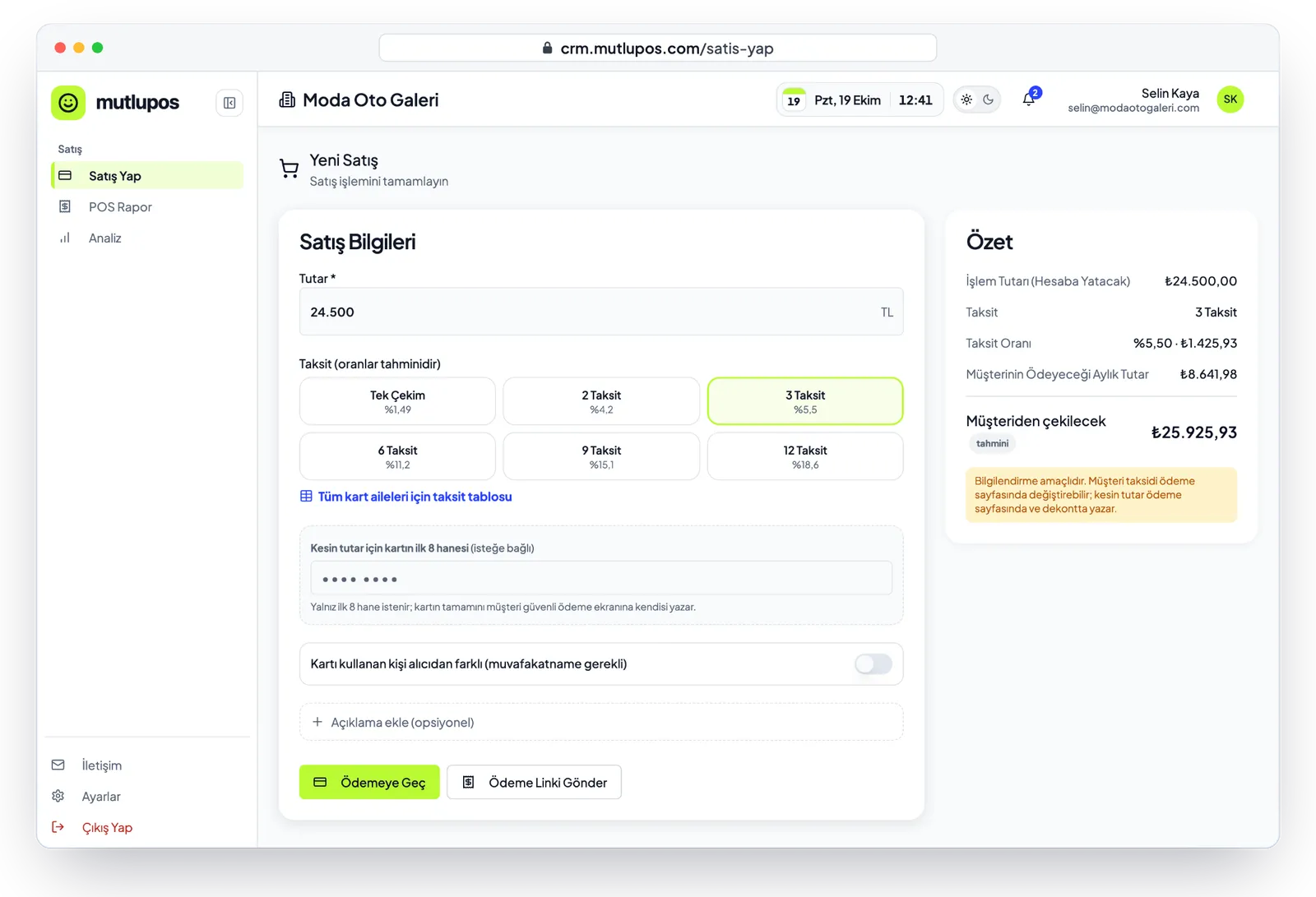Click the yellow informational warning note

pyautogui.click(x=1101, y=495)
